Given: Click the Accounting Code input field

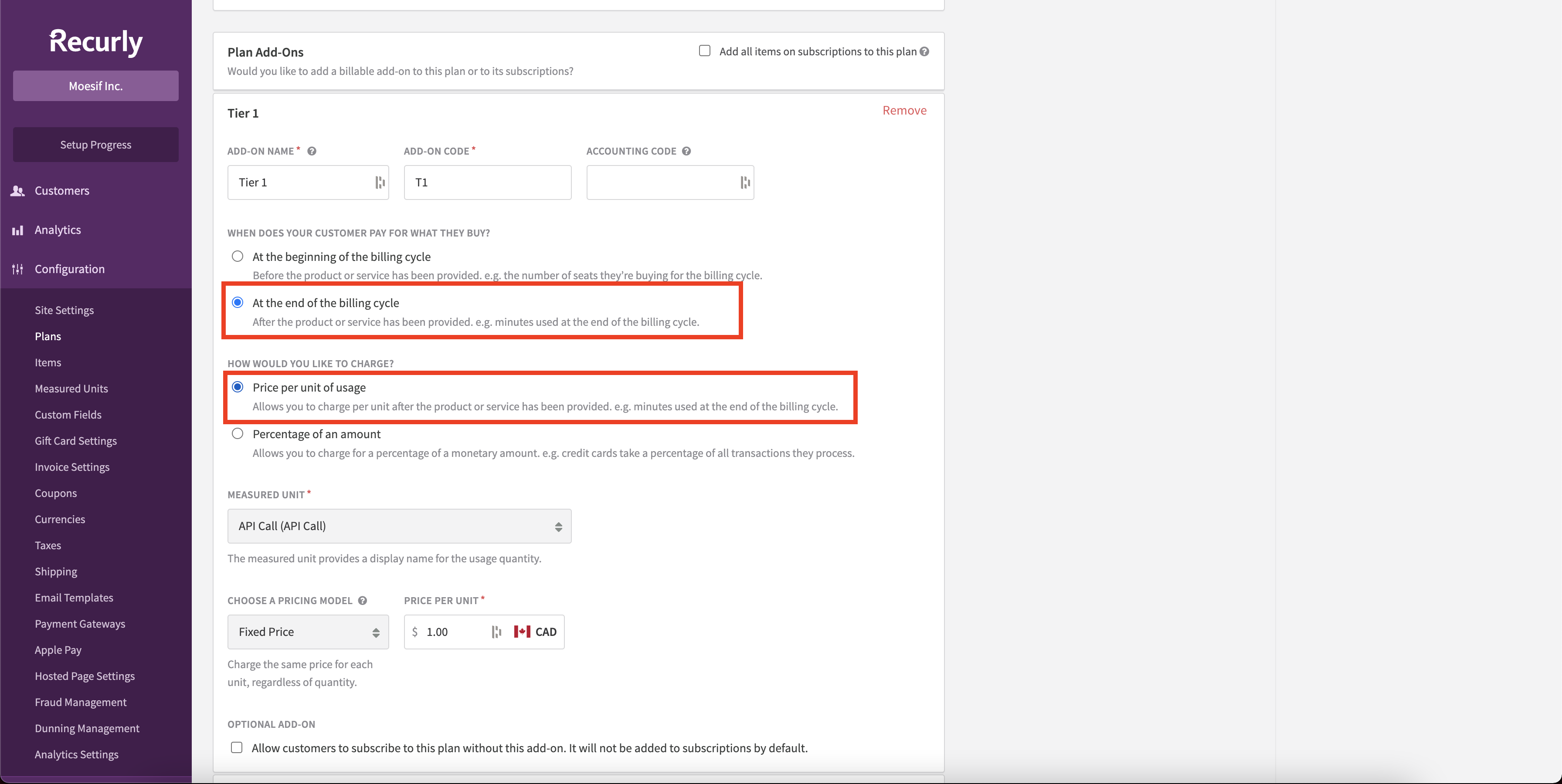Looking at the screenshot, I should click(670, 182).
